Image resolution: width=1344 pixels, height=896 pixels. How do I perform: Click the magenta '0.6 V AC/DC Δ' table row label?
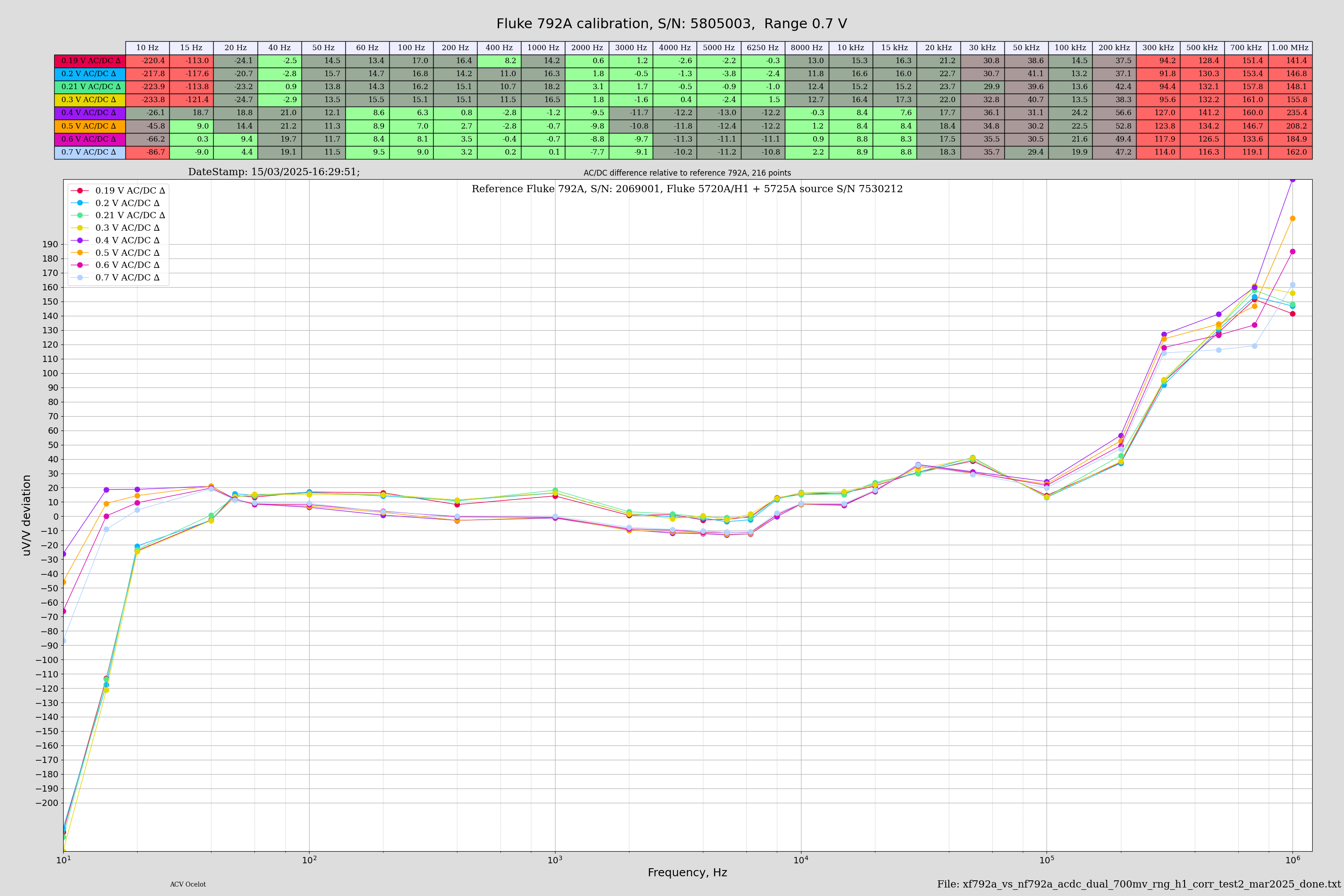[x=90, y=139]
